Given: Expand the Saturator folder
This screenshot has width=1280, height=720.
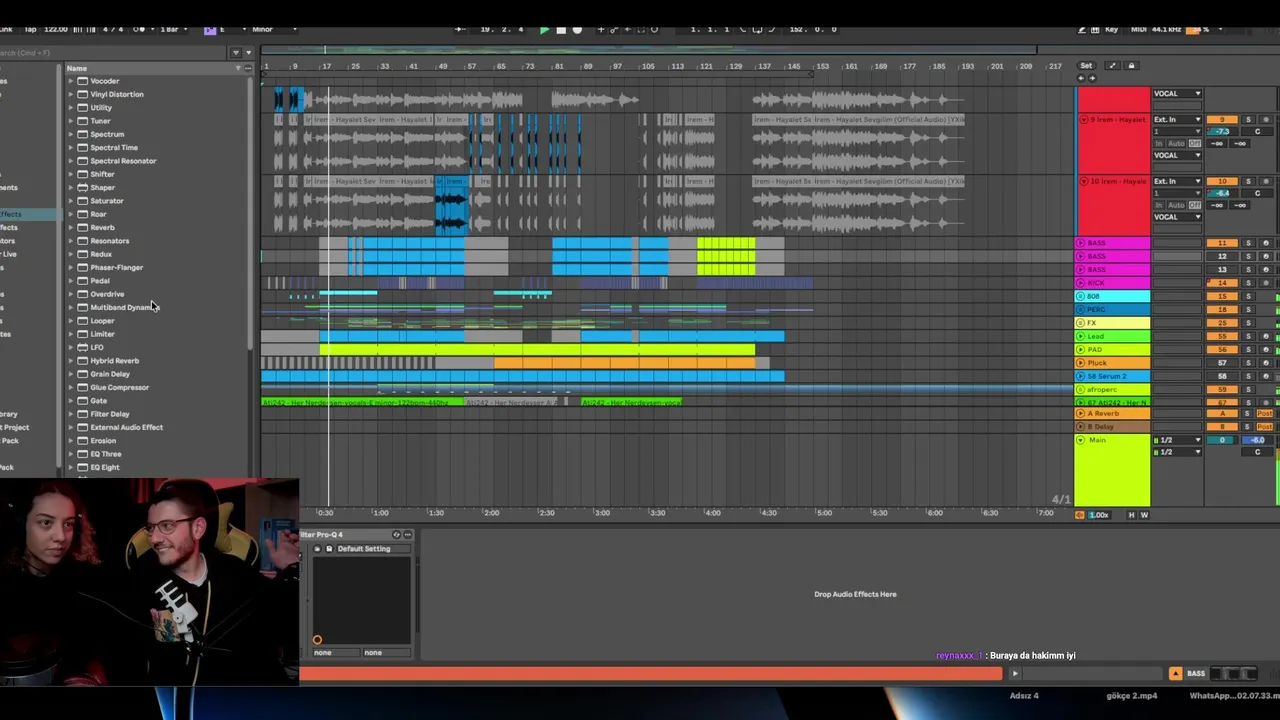Looking at the screenshot, I should pyautogui.click(x=71, y=201).
